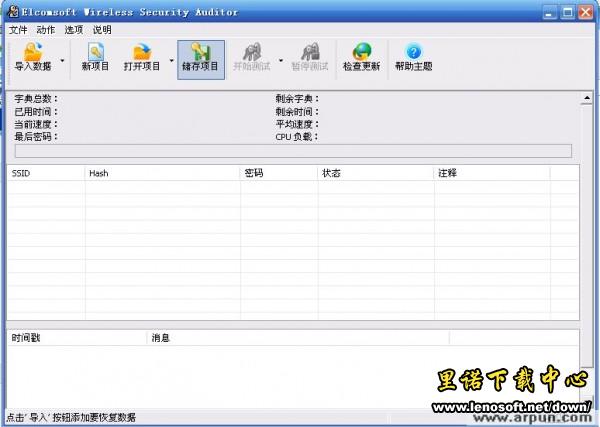Click the 剩余时间 label
The height and width of the screenshot is (427, 600).
click(297, 112)
